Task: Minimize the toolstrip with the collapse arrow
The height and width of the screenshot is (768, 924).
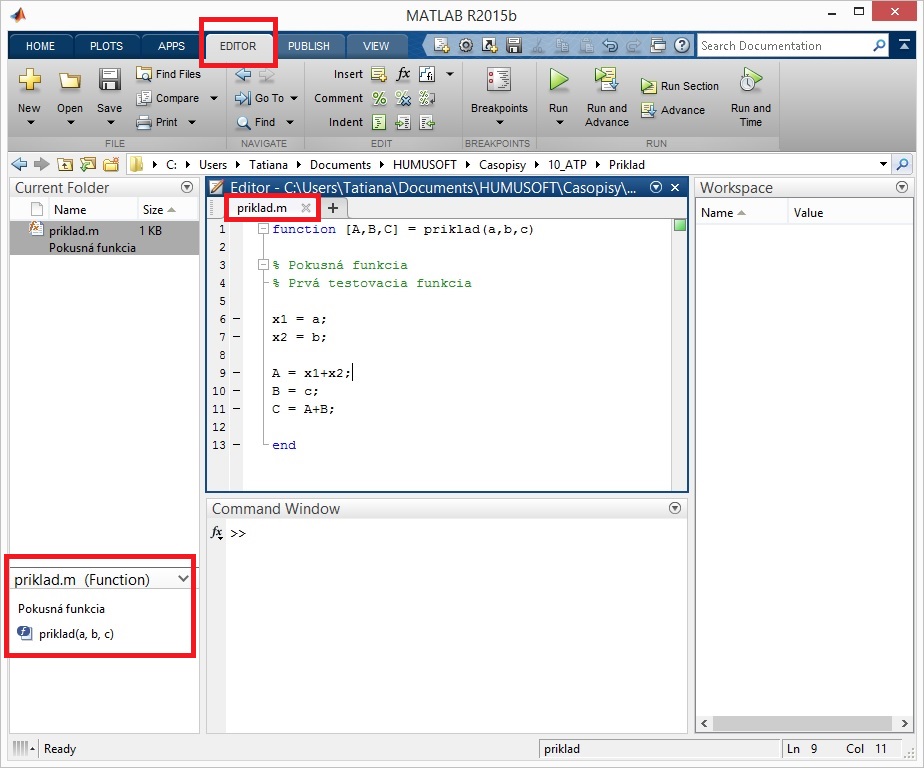Action: pyautogui.click(x=904, y=45)
